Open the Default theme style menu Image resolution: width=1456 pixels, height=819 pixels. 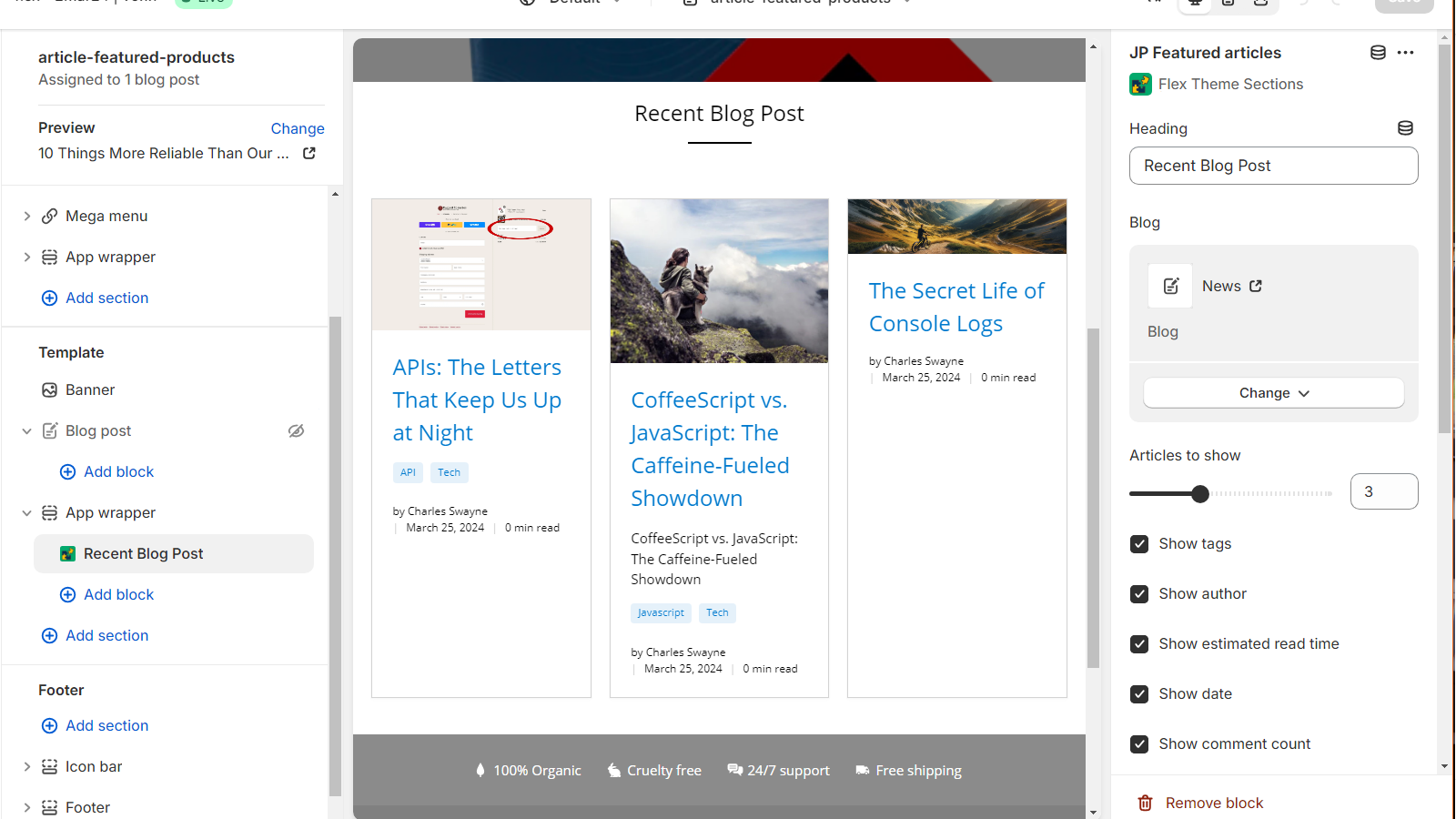click(571, 3)
